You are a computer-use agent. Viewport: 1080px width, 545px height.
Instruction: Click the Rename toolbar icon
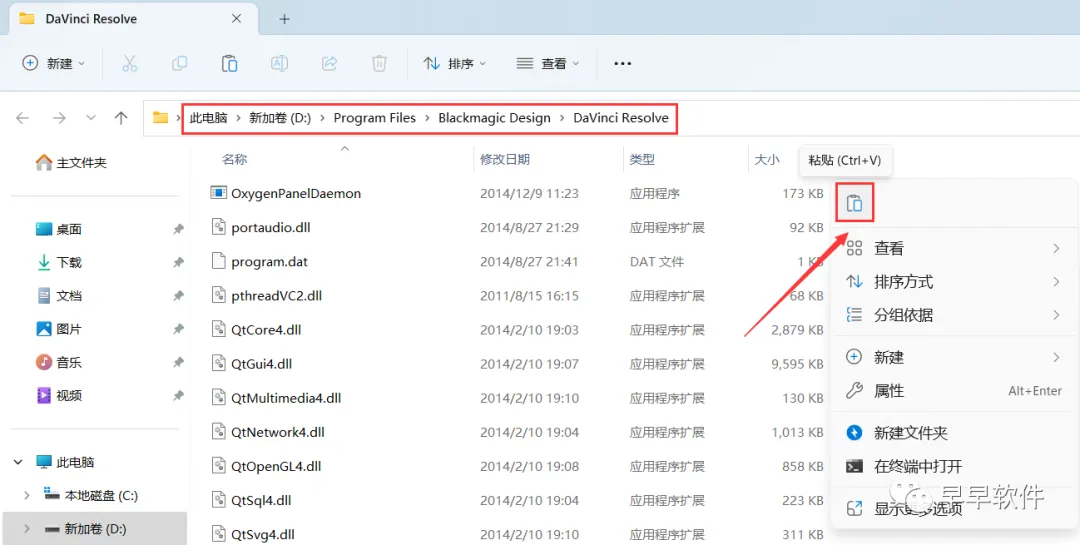(x=279, y=63)
